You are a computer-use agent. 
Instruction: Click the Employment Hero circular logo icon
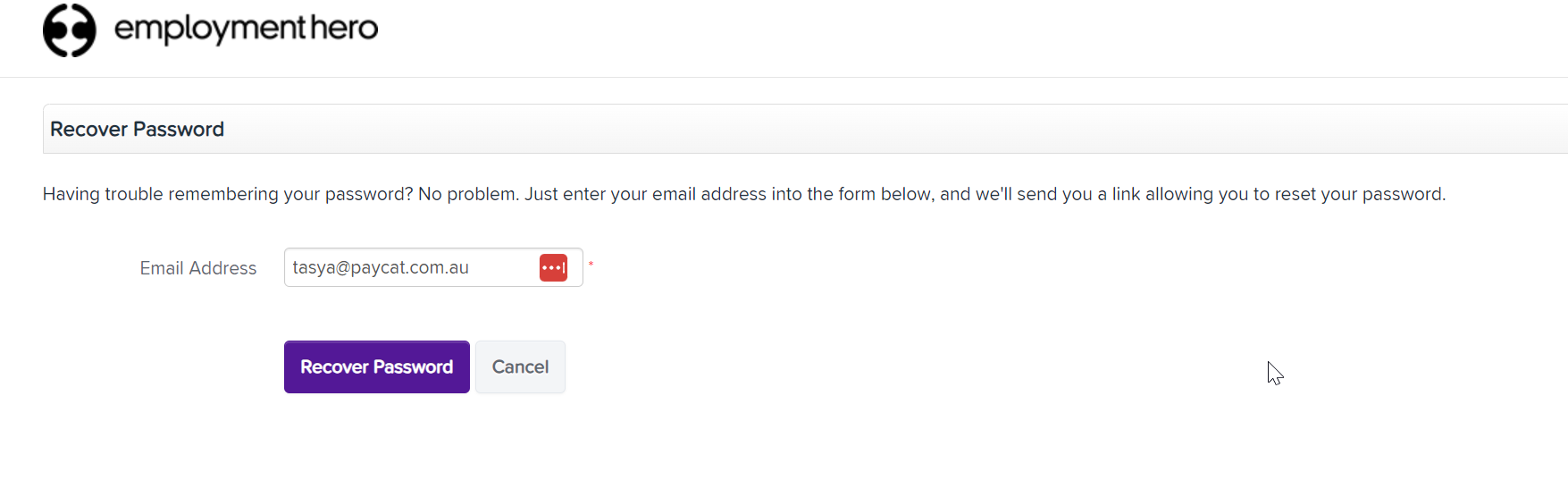coord(70,30)
